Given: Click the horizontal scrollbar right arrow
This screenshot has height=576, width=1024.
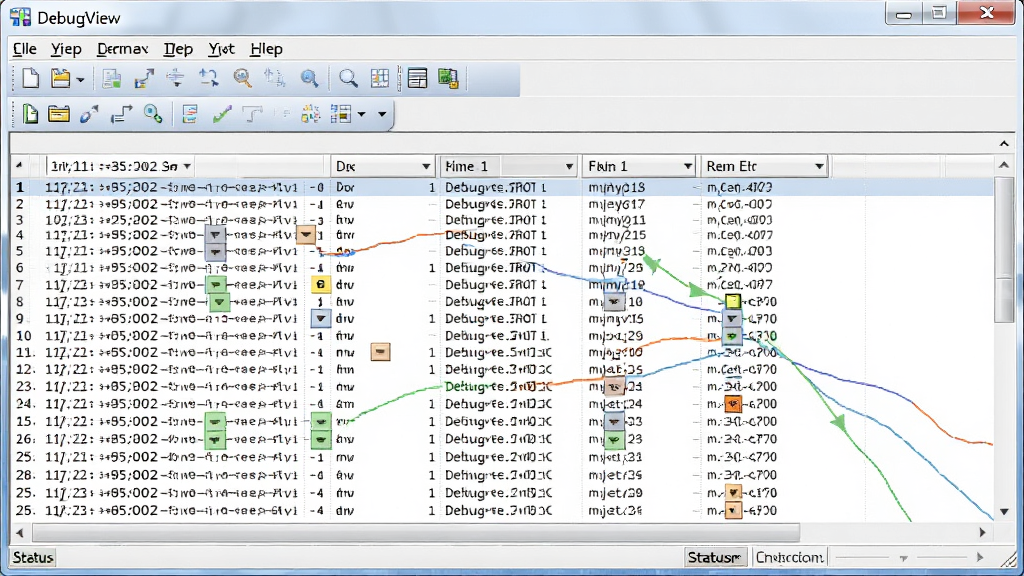Looking at the screenshot, I should point(982,533).
